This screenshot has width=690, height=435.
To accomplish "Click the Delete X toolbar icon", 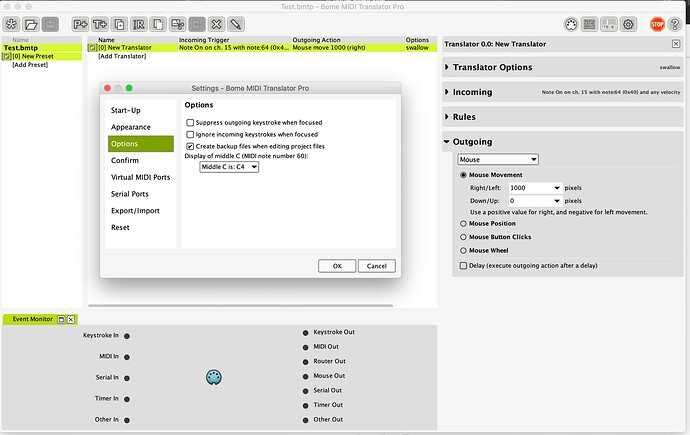I will [x=216, y=24].
